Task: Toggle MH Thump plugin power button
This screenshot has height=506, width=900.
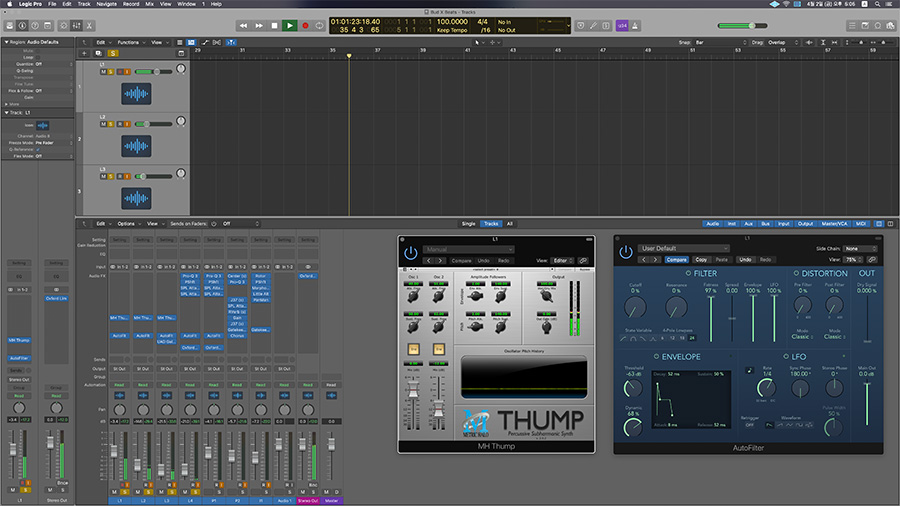Action: (x=410, y=253)
